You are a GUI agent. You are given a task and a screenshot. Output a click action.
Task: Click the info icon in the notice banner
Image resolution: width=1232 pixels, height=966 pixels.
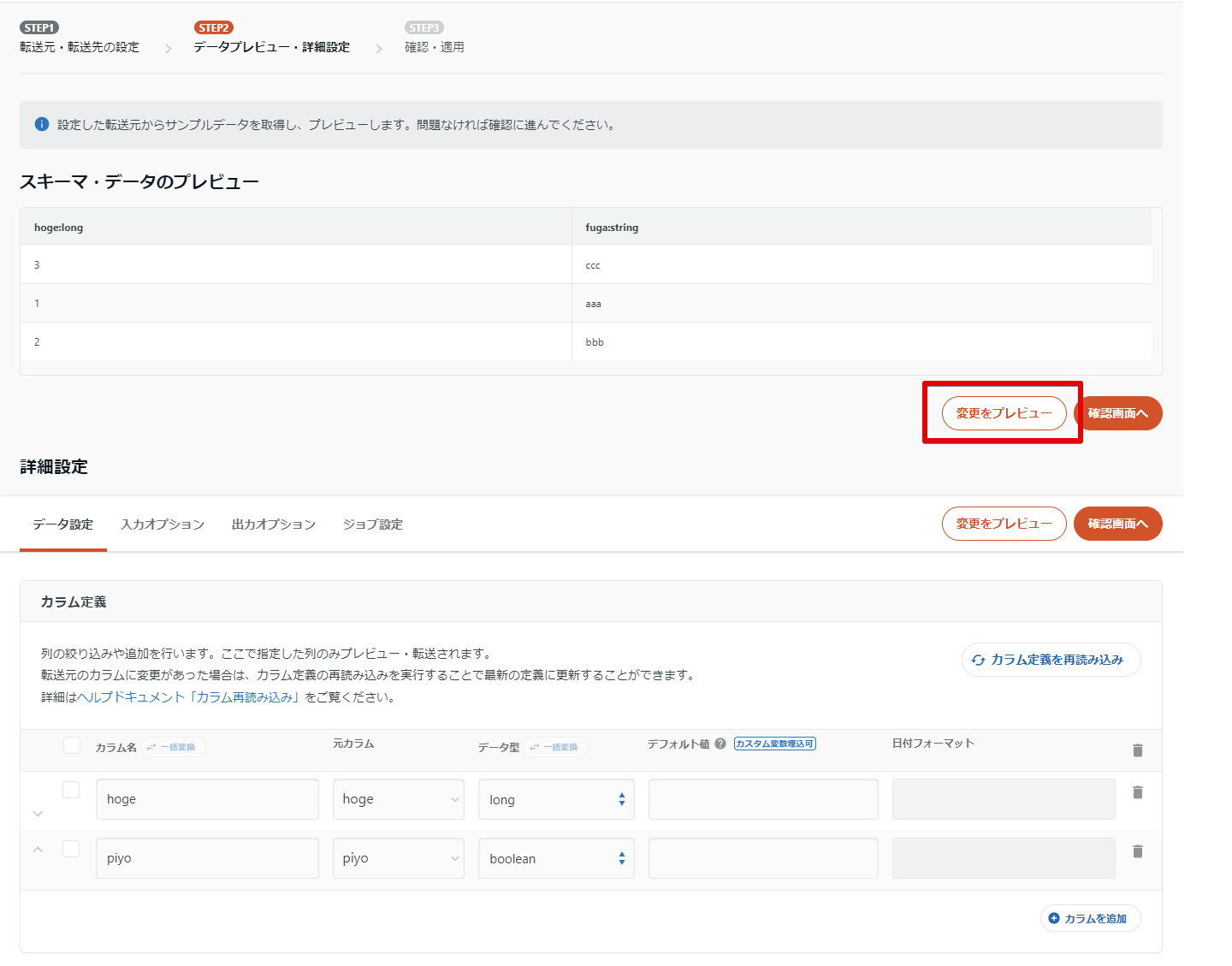click(41, 124)
